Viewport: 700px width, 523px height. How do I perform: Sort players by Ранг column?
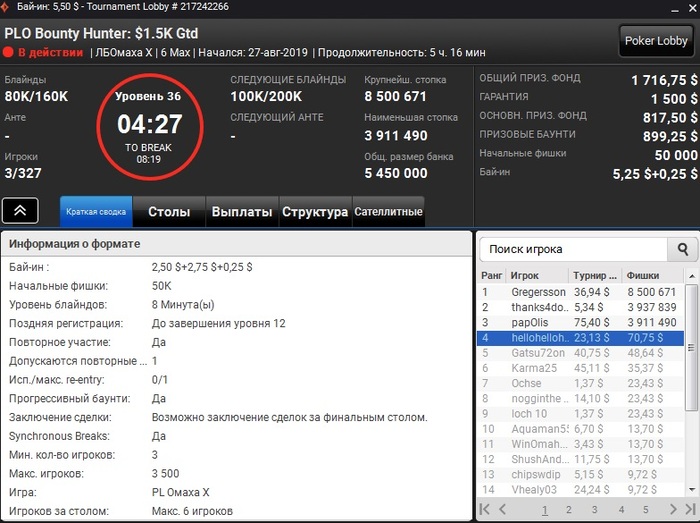pyautogui.click(x=492, y=276)
